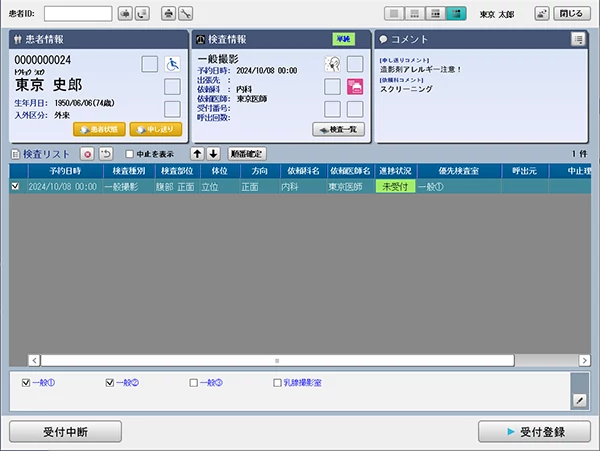The width and height of the screenshot is (600, 451).
Task: Check the 乳腺撮影室 checkbox
Action: pos(277,383)
